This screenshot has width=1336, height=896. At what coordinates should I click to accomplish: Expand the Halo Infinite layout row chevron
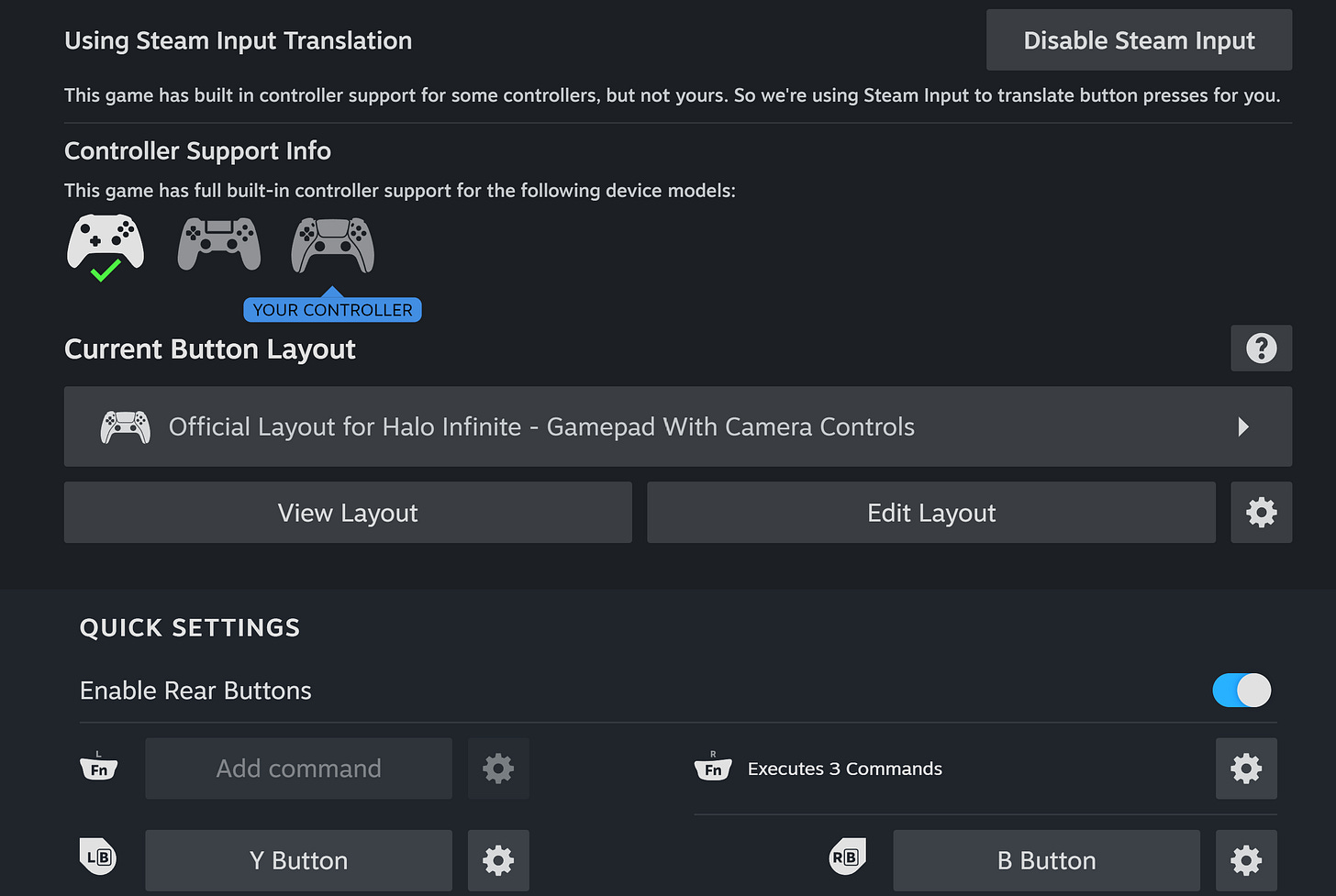1243,426
